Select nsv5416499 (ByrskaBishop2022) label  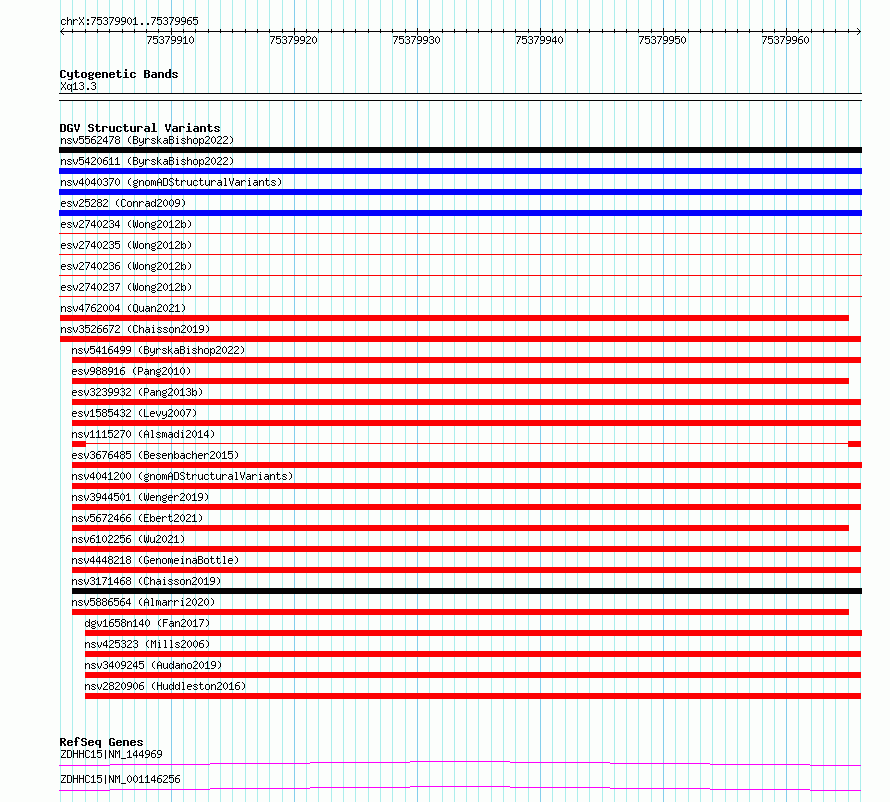click(x=158, y=350)
